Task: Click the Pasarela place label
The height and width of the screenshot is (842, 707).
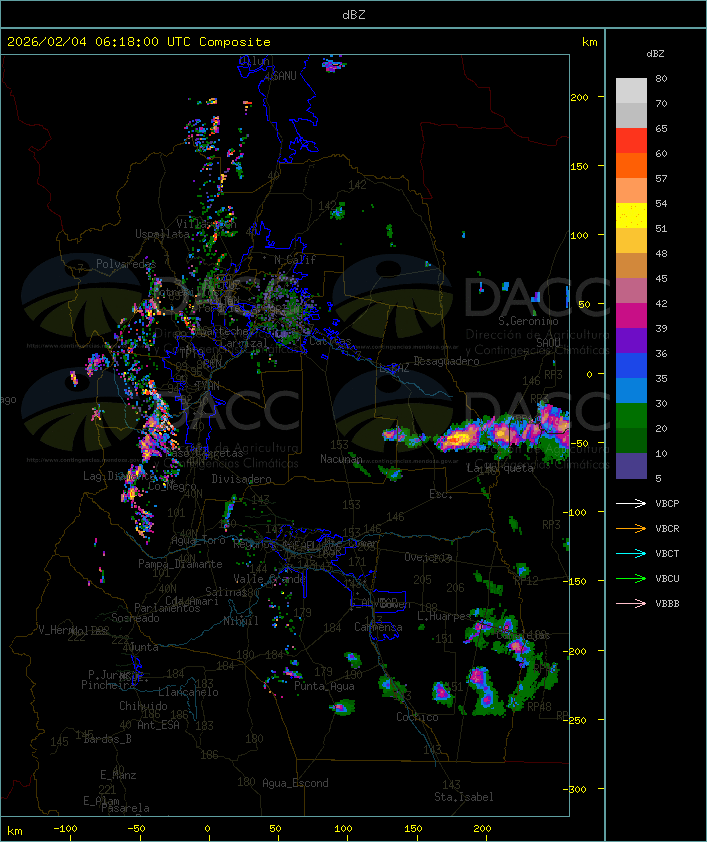Action: (x=125, y=808)
